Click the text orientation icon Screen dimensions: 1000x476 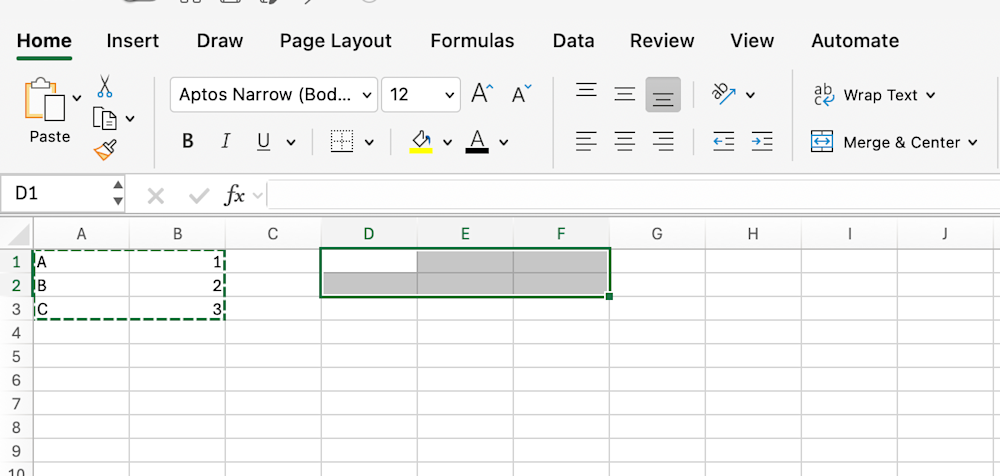click(724, 94)
